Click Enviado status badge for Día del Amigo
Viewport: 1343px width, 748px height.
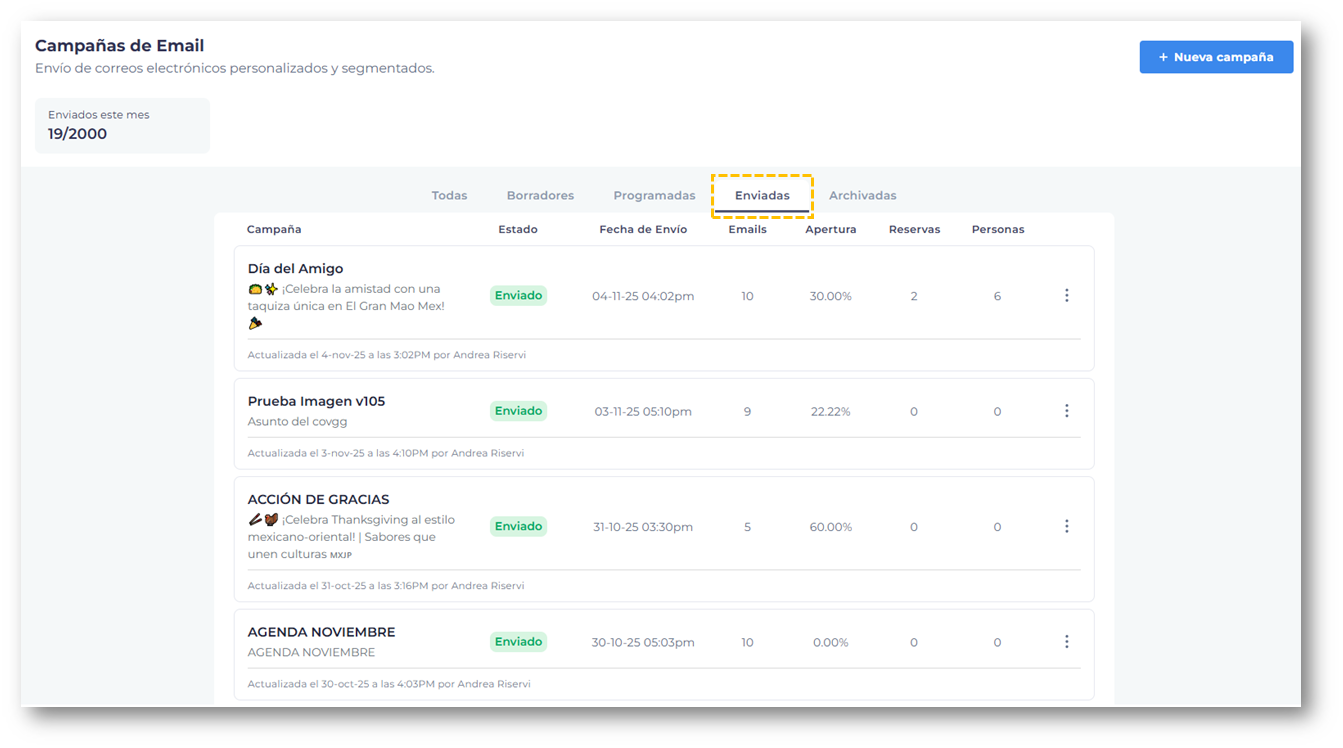click(518, 296)
